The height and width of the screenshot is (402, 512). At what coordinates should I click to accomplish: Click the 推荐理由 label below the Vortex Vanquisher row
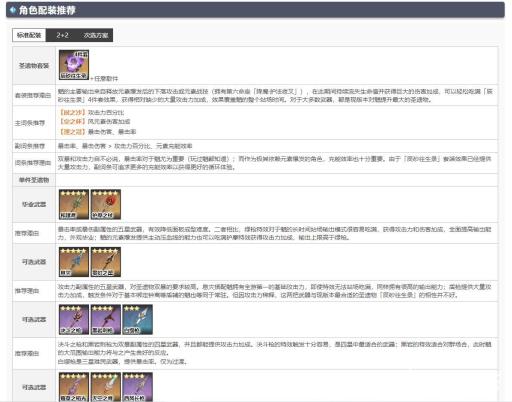[27, 291]
